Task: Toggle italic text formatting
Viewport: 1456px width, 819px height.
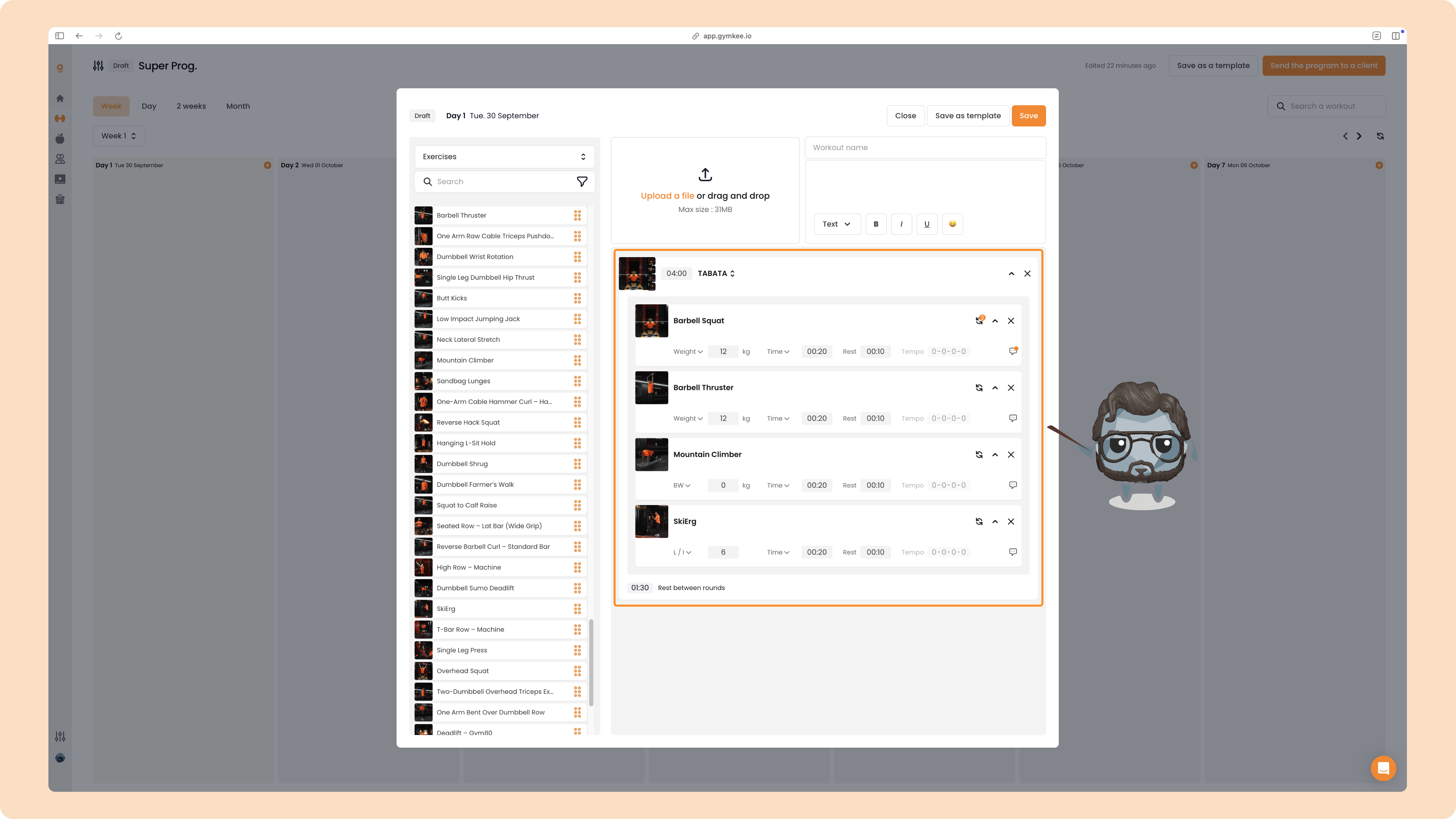Action: pyautogui.click(x=901, y=224)
